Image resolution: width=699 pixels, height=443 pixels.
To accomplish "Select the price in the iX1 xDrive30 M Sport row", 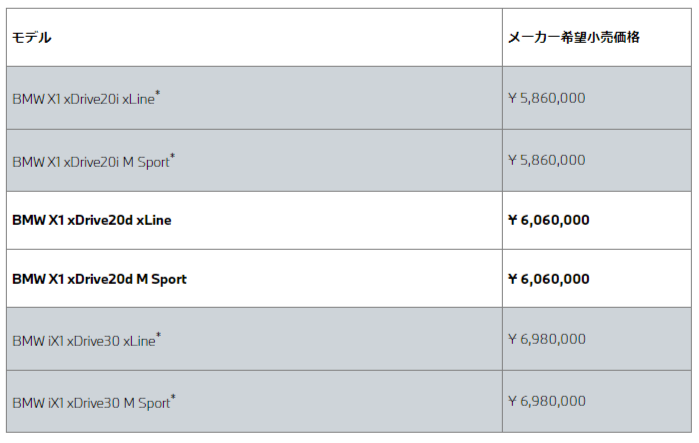I will tap(546, 402).
